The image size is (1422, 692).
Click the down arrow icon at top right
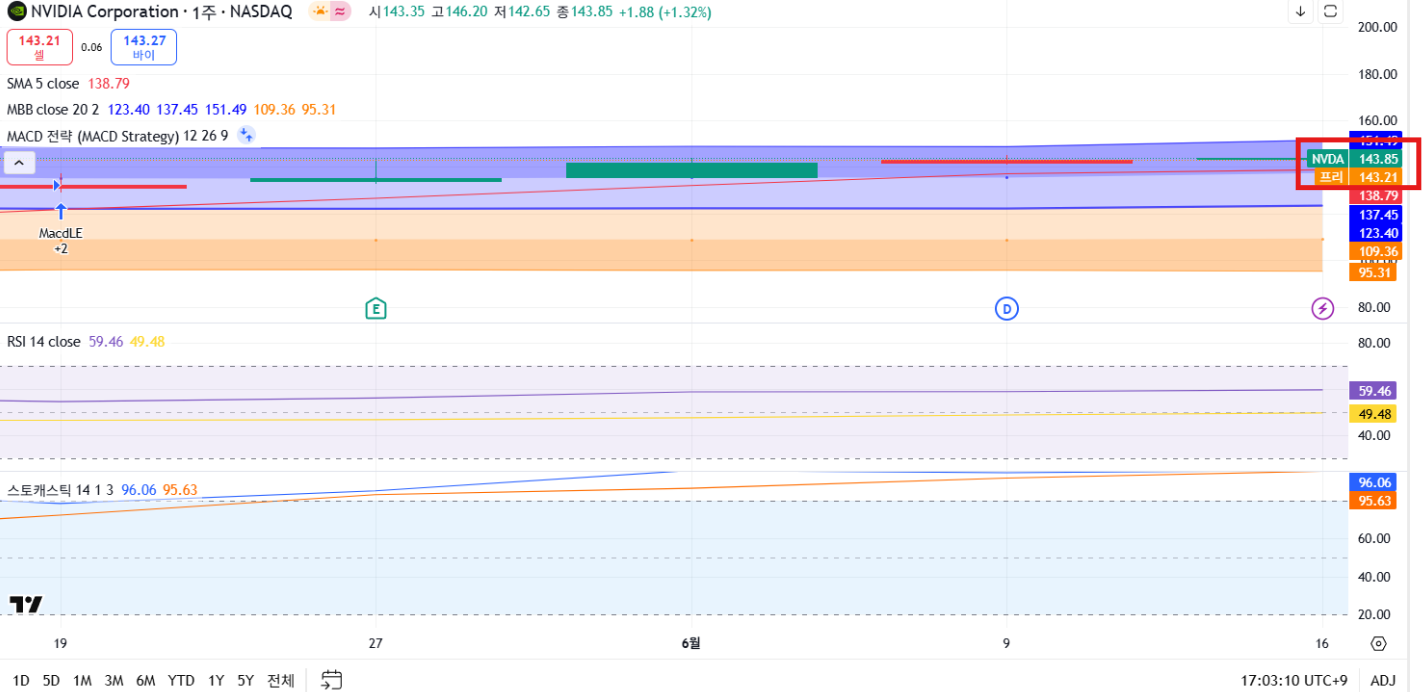point(1301,11)
